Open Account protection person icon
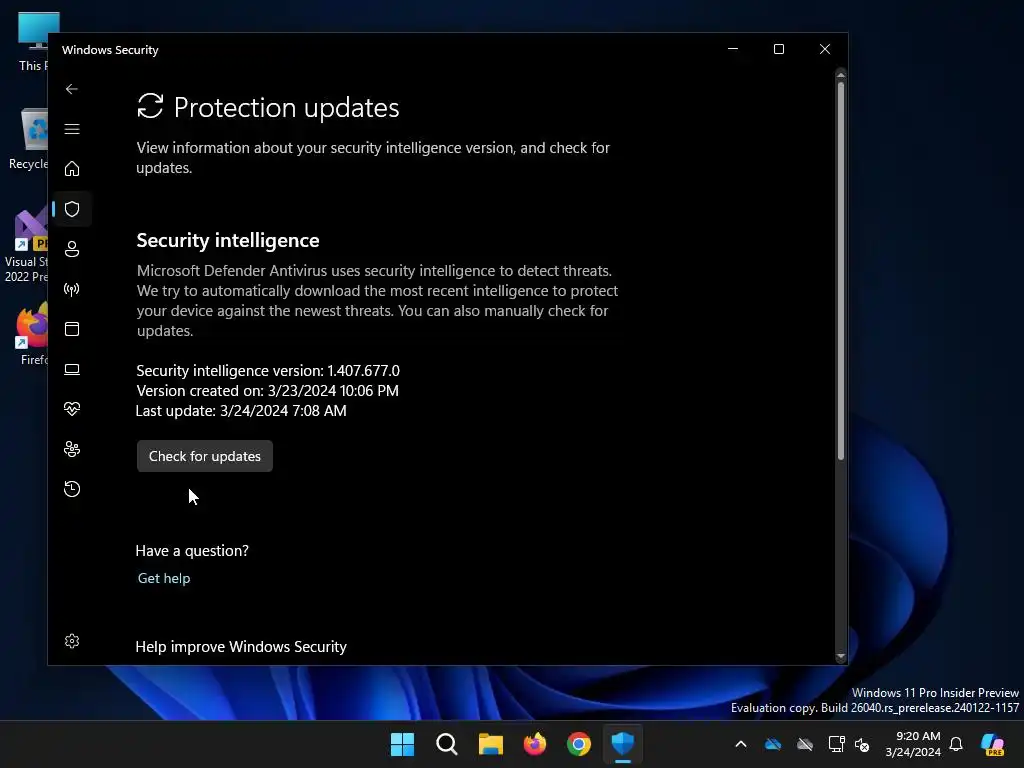The width and height of the screenshot is (1024, 768). (x=72, y=249)
